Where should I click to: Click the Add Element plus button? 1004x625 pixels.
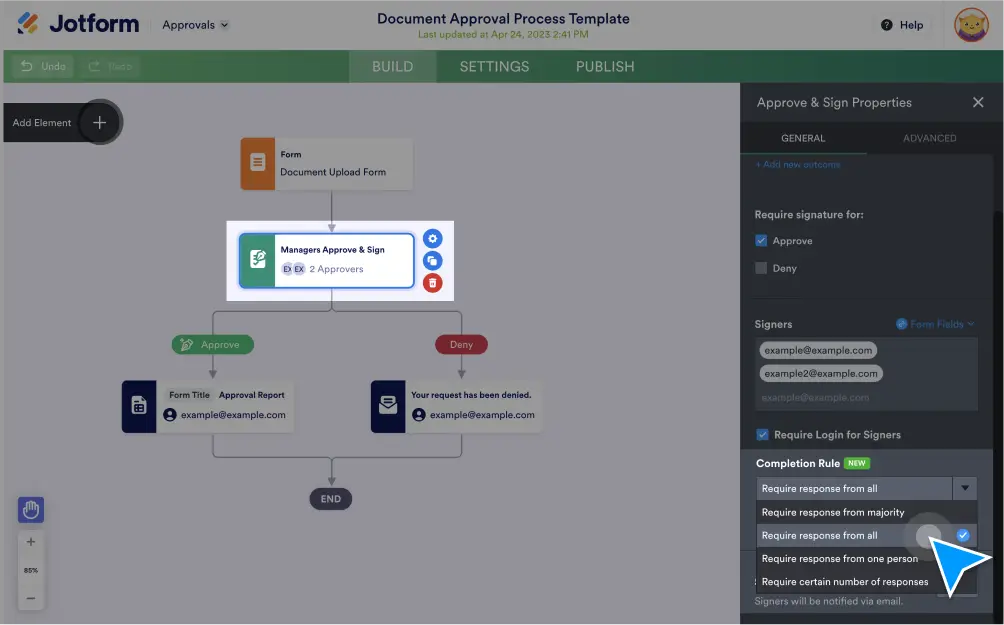[x=99, y=123]
